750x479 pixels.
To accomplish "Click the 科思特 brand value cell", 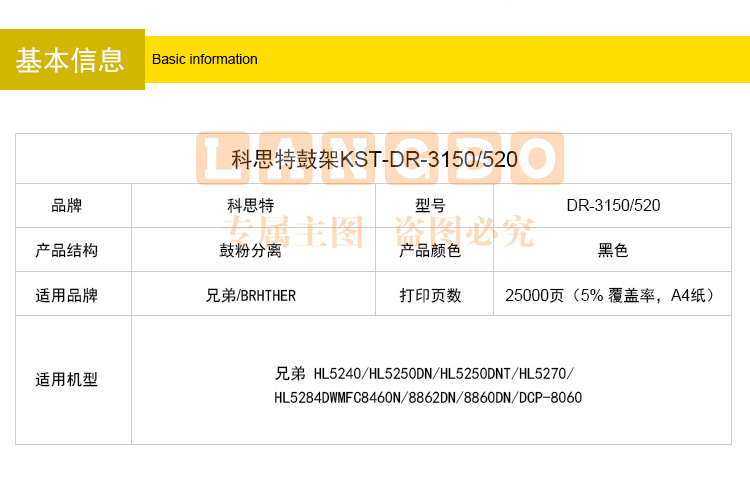I will 254,206.
